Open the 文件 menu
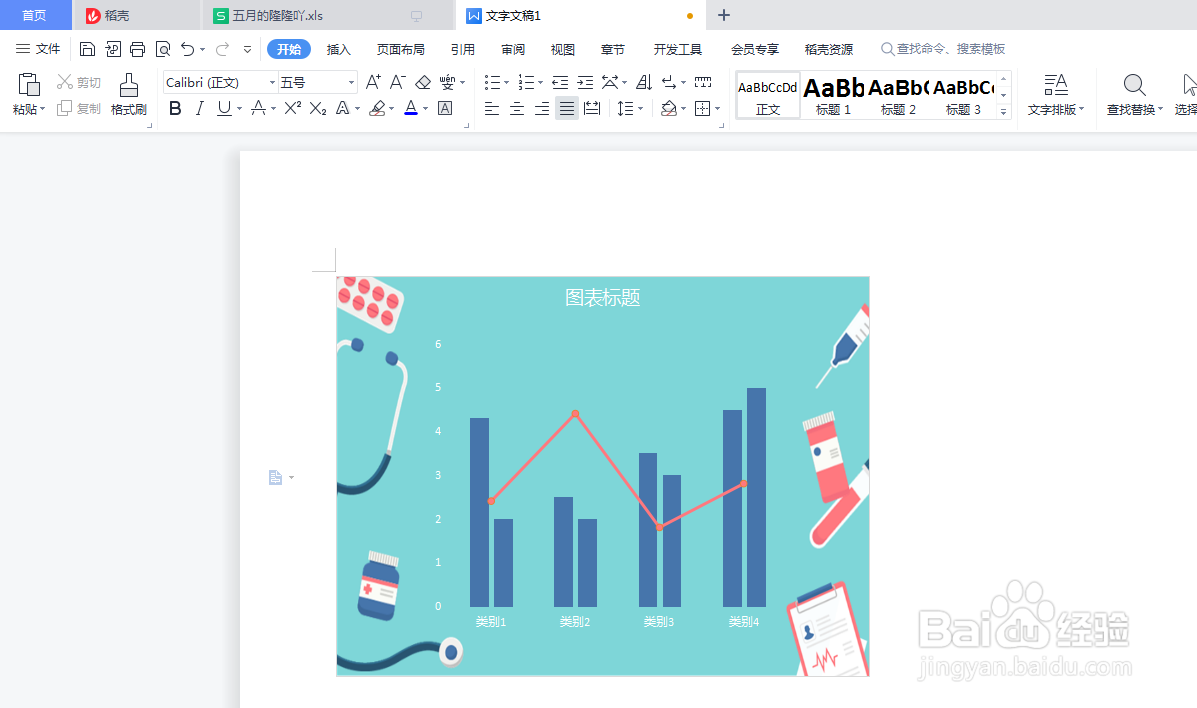Viewport: 1197px width, 708px height. pos(45,48)
